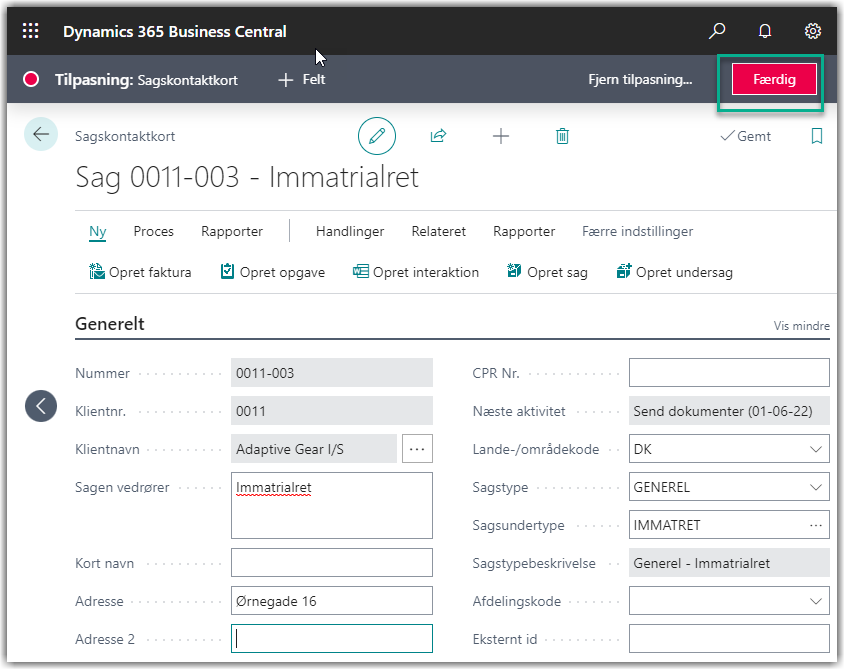Open the Relateret menu
Image resolution: width=845 pixels, height=670 pixels.
coord(439,231)
